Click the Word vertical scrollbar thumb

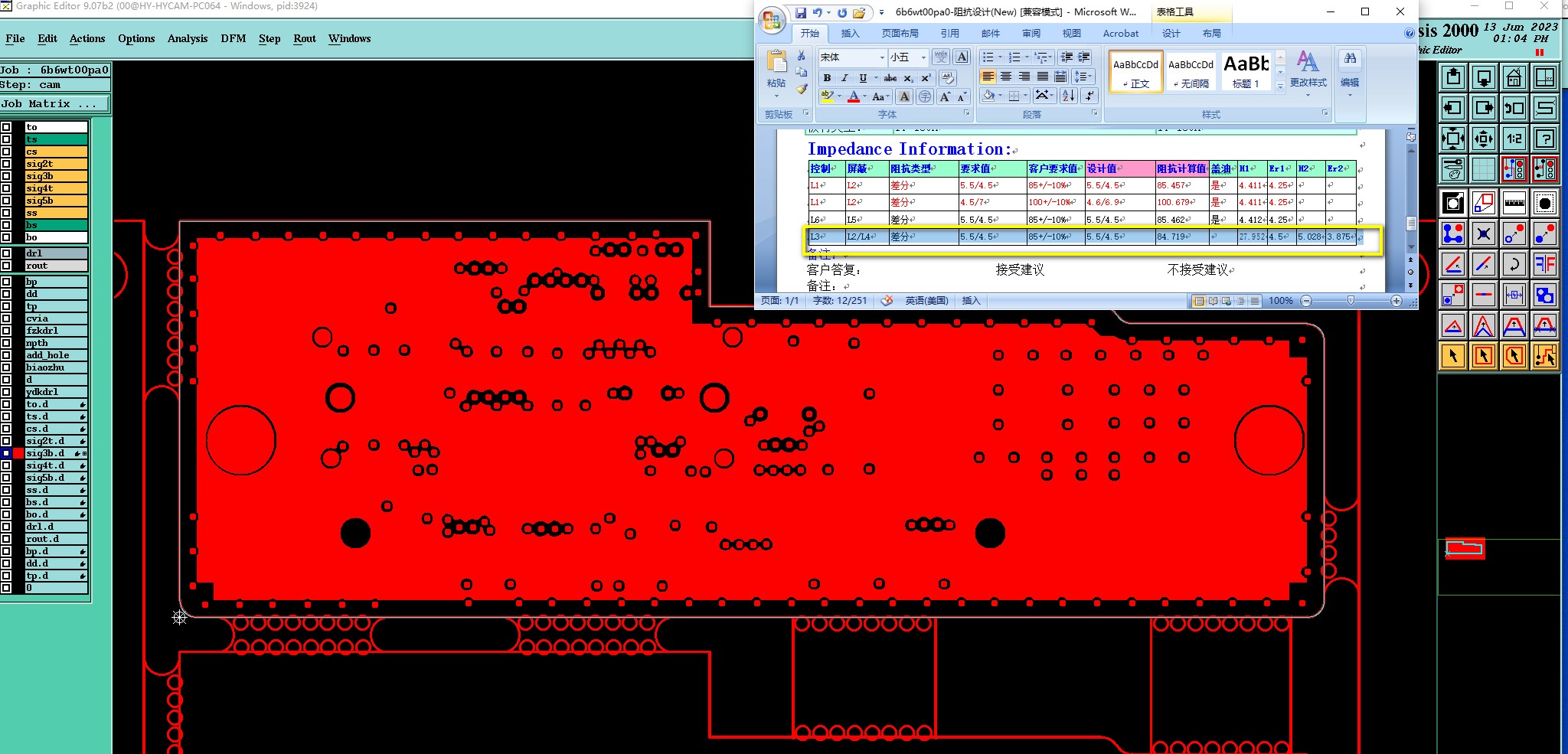tap(1411, 224)
